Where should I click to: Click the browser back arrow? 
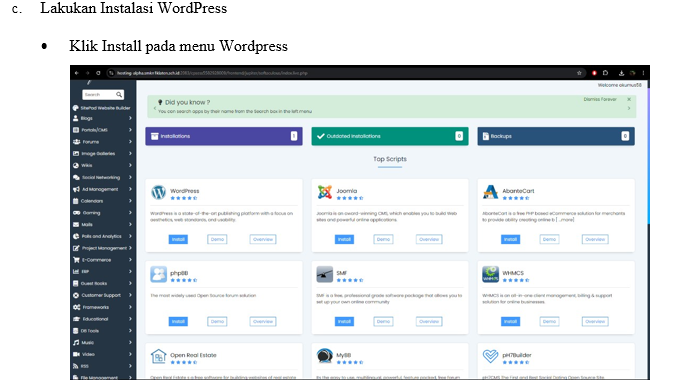77,73
